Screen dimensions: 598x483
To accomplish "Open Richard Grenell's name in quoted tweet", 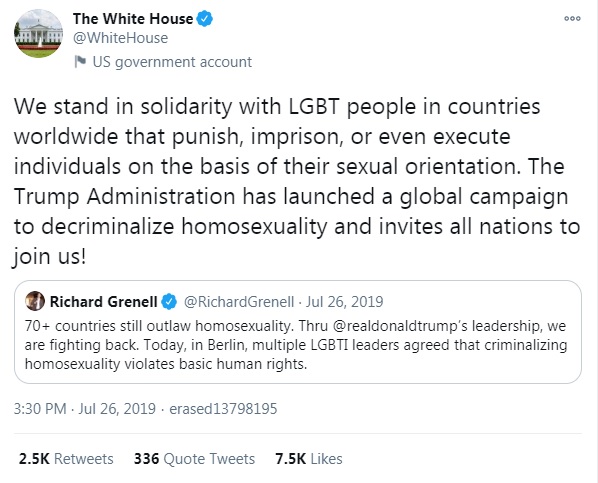I will point(103,301).
